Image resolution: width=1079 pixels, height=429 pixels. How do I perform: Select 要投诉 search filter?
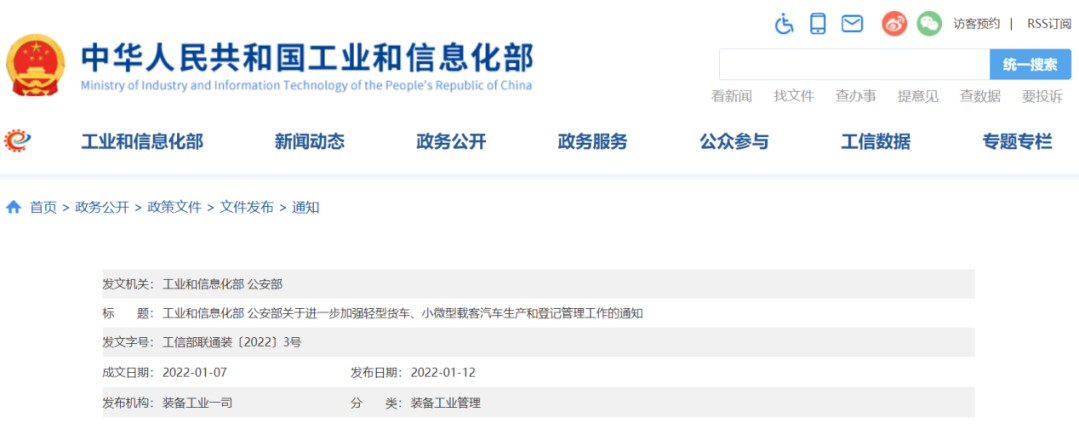pos(1042,96)
